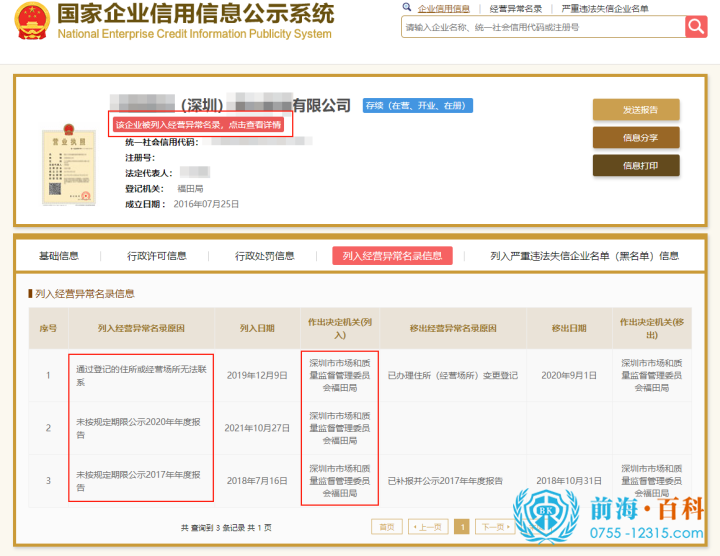Viewport: 720px width, 556px height.
Task: Click the date 2021年10月27日
Action: click(257, 428)
